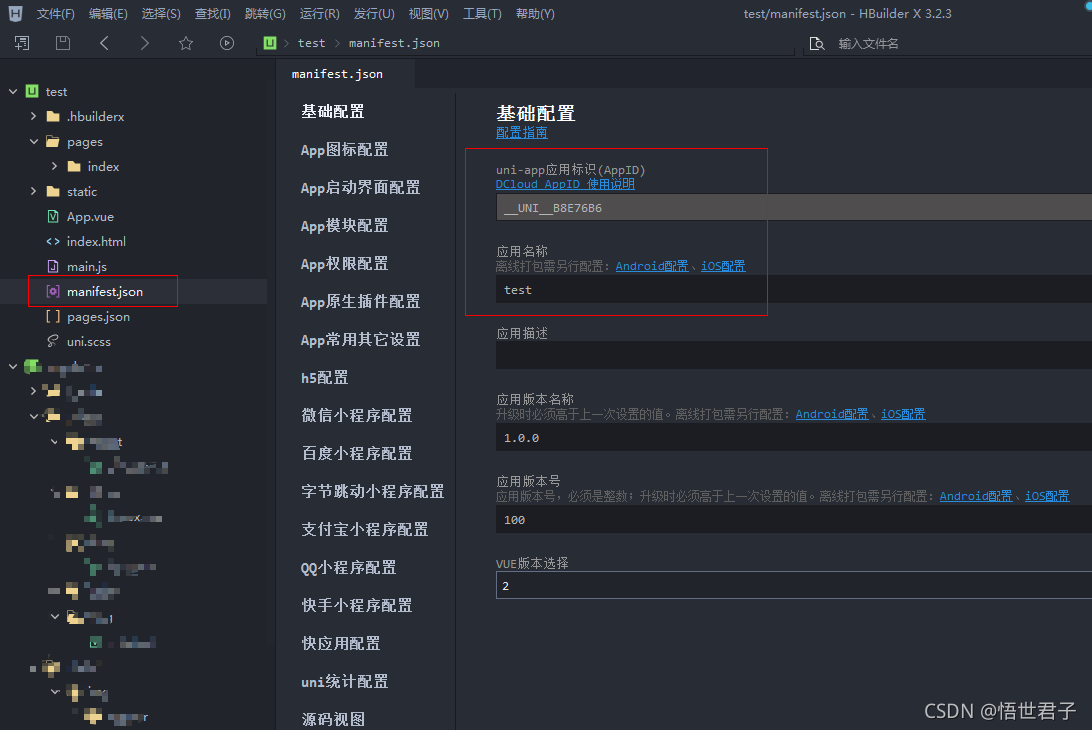This screenshot has height=730, width=1092.
Task: Select 微信小程序配置 section
Action: 357,415
